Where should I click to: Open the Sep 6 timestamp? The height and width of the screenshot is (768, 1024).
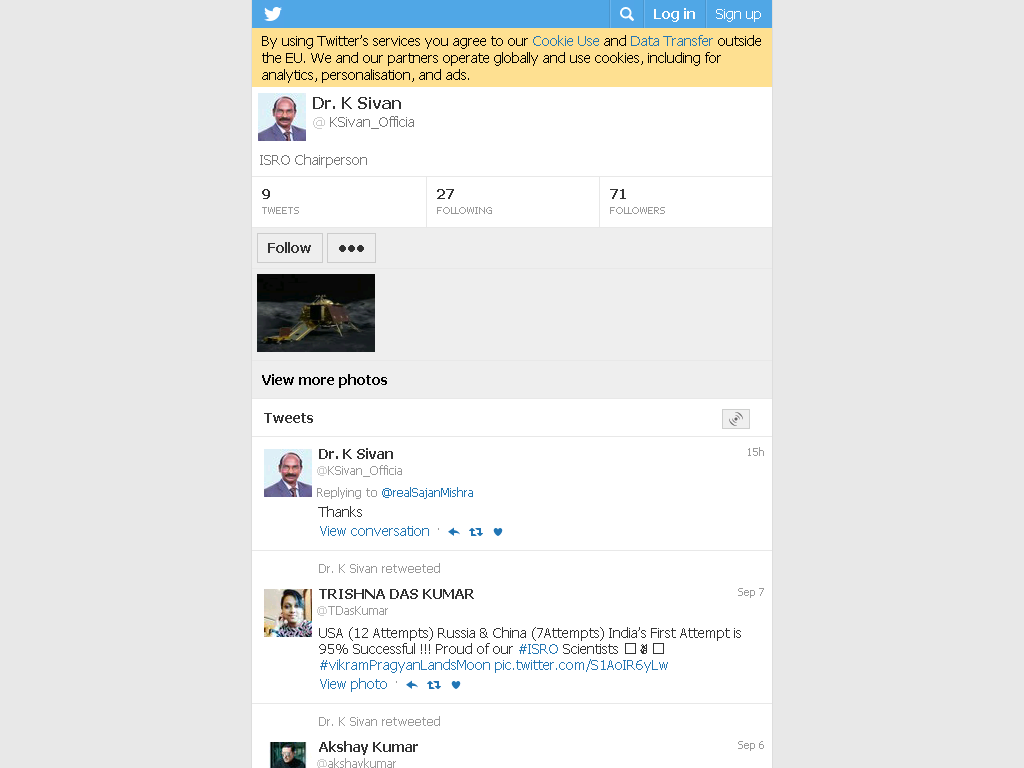tap(750, 744)
